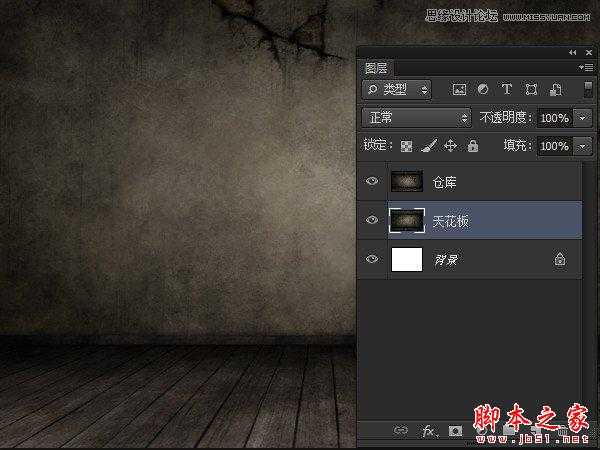The width and height of the screenshot is (600, 450).
Task: Filter layers by smart object type
Action: coord(553,90)
